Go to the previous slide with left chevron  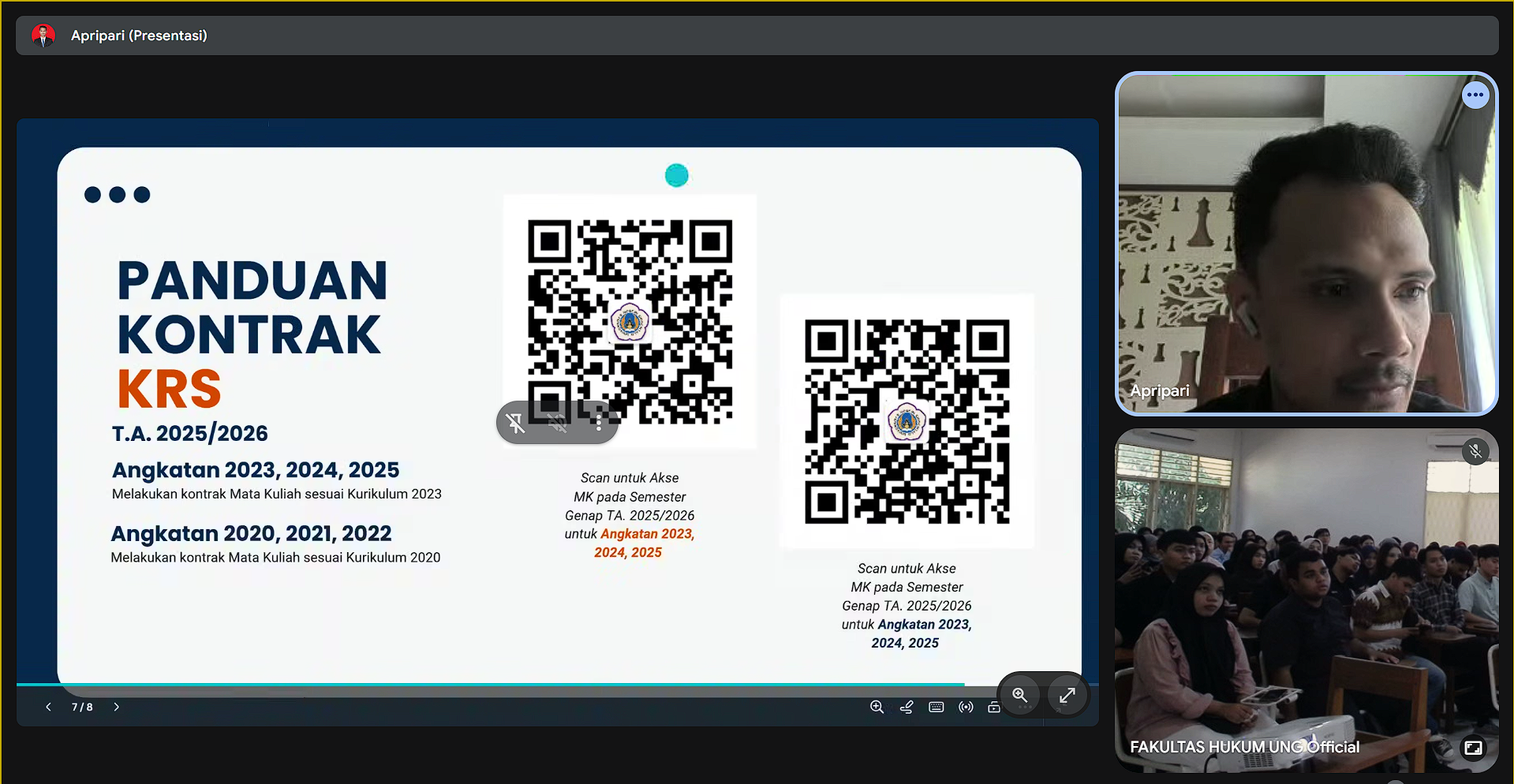48,707
